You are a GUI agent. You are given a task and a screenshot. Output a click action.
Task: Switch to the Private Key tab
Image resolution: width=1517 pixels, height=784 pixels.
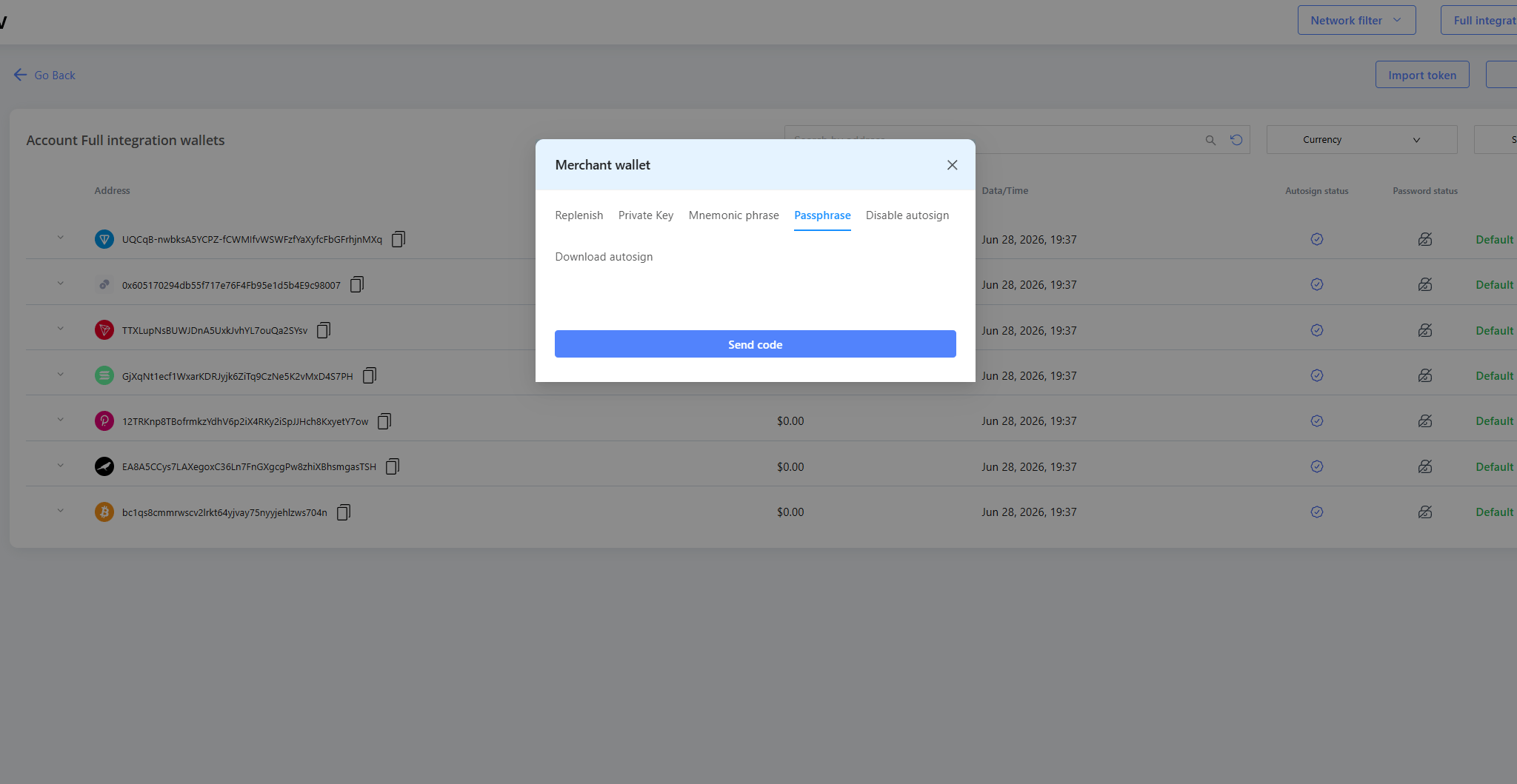(646, 215)
